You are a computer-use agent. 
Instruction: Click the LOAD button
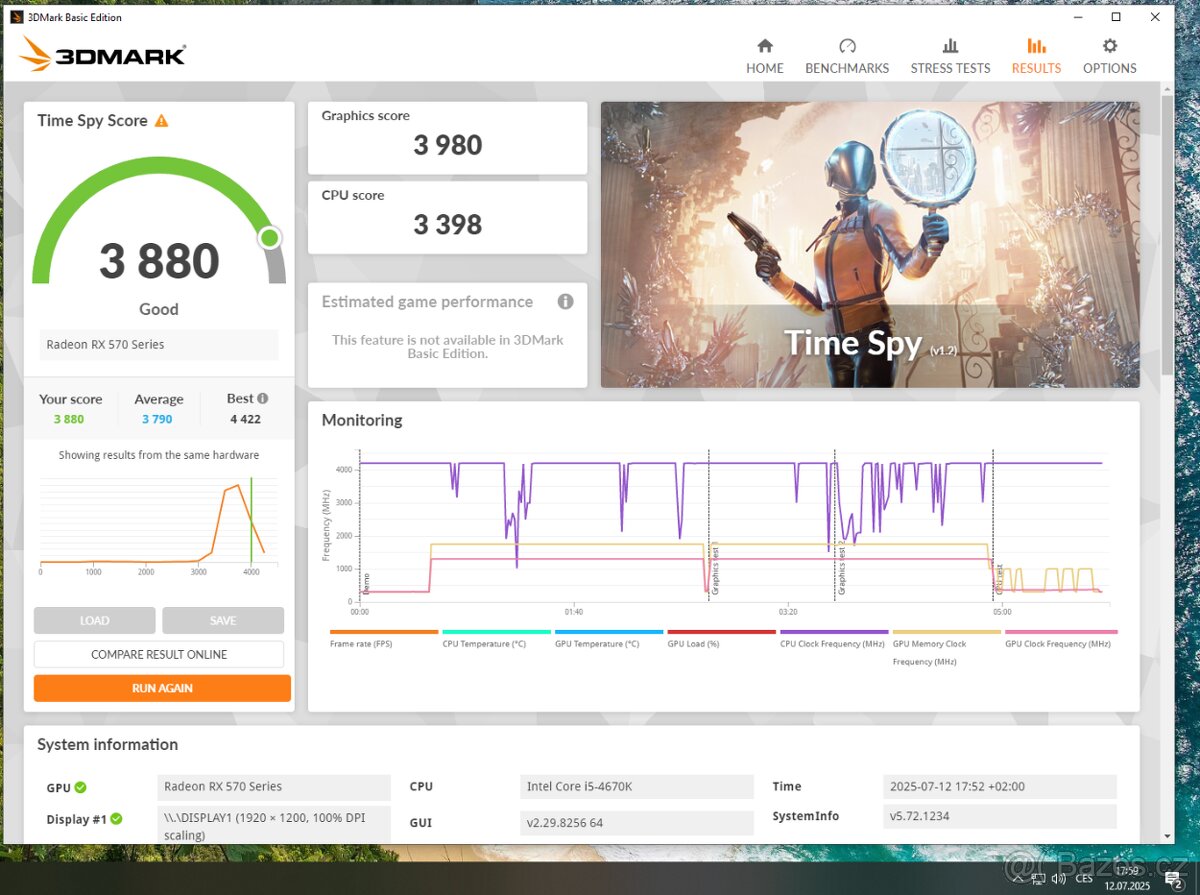94,620
